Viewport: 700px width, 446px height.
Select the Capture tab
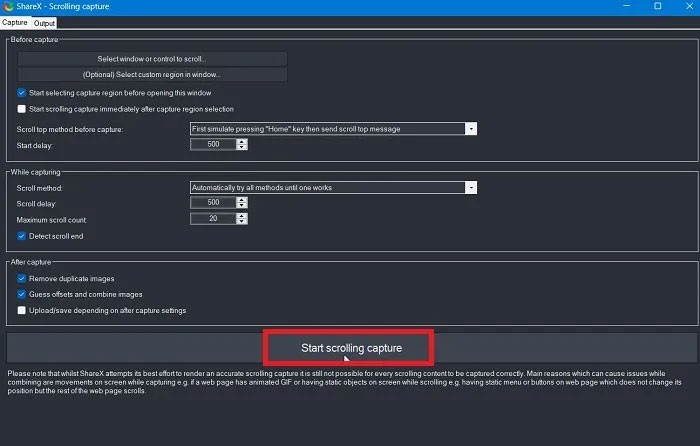tap(15, 22)
